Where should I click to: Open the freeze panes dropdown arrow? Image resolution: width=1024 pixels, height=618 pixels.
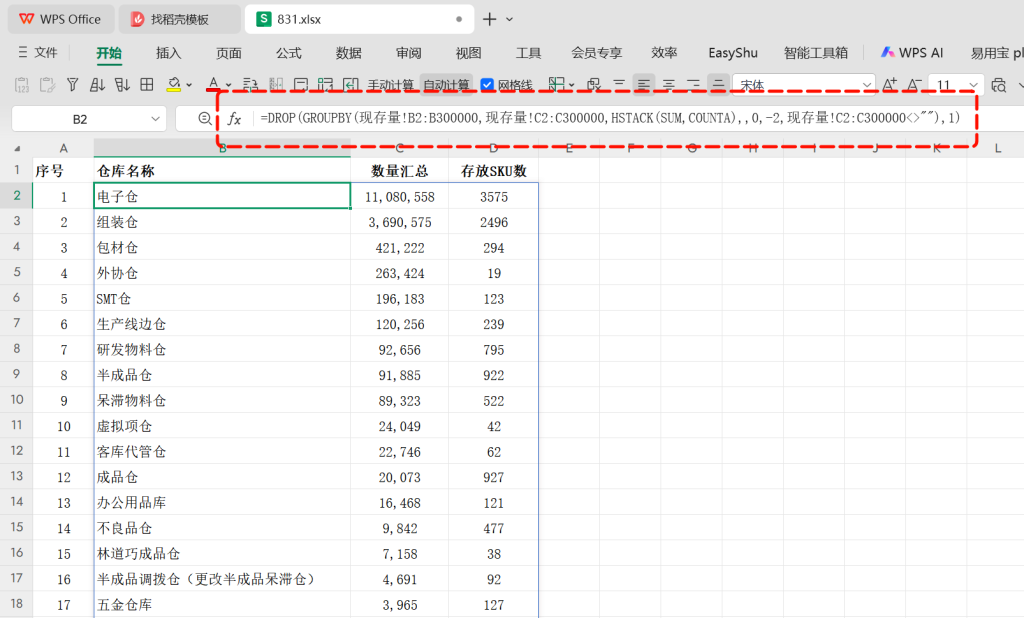(571, 85)
